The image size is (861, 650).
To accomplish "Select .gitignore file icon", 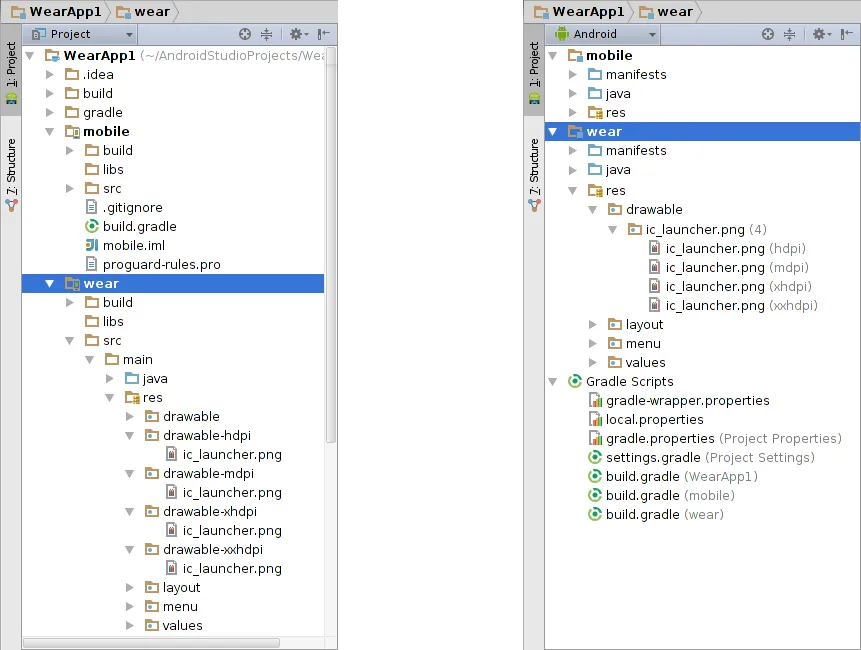I will point(91,207).
